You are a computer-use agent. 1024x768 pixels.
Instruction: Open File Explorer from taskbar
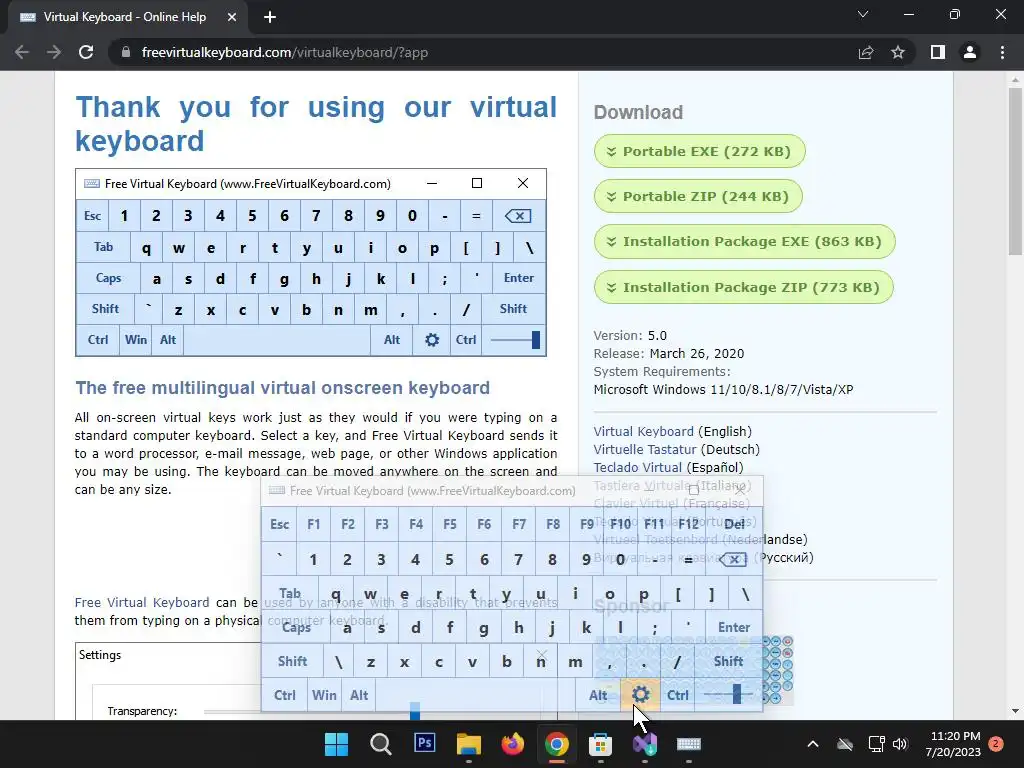(x=468, y=744)
